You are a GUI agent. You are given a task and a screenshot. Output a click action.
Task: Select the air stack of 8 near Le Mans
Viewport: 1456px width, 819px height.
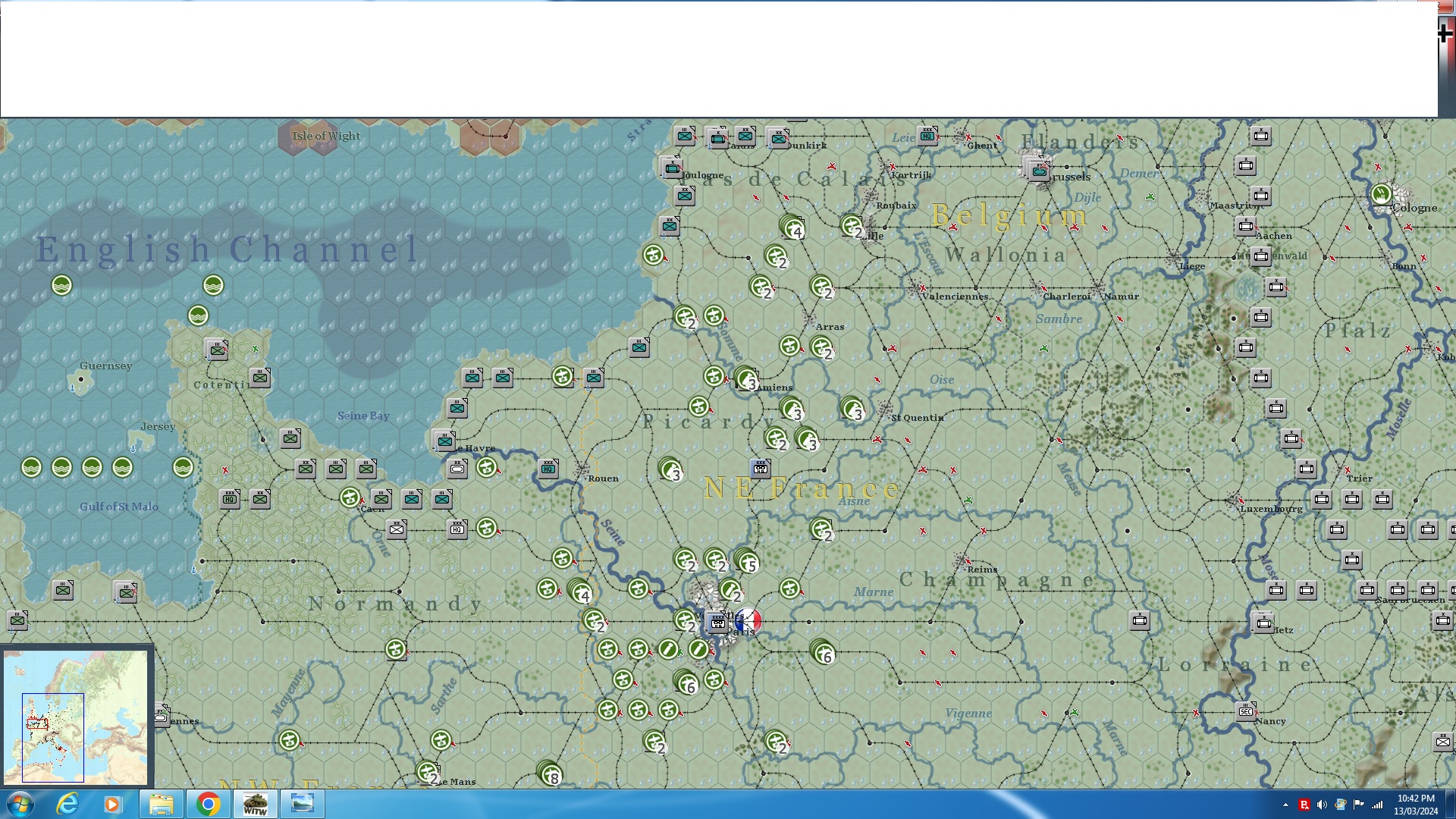549,773
